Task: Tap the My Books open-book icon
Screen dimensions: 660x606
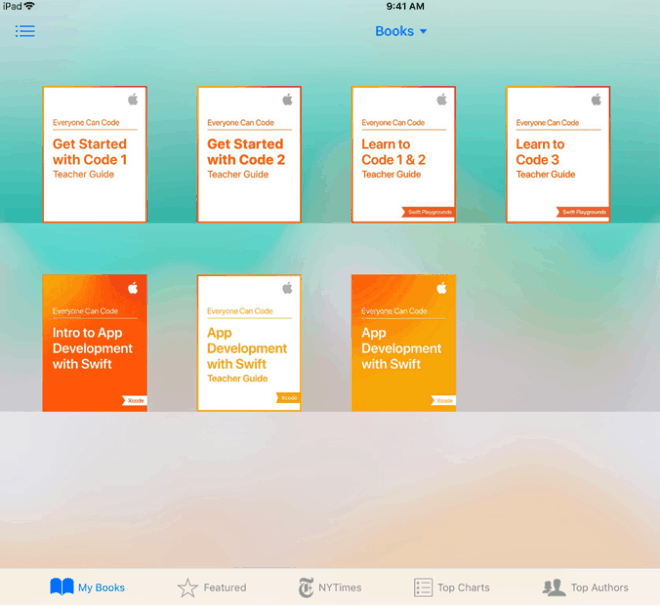Action: [x=62, y=587]
